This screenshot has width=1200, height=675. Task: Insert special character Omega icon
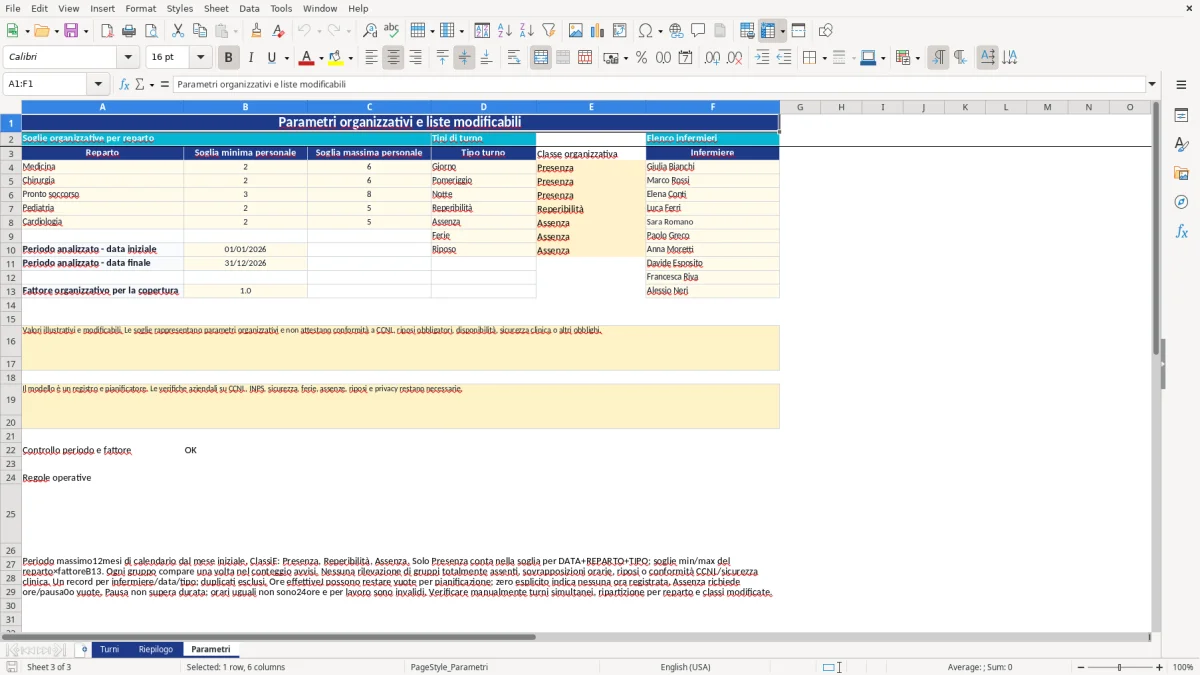(x=645, y=31)
